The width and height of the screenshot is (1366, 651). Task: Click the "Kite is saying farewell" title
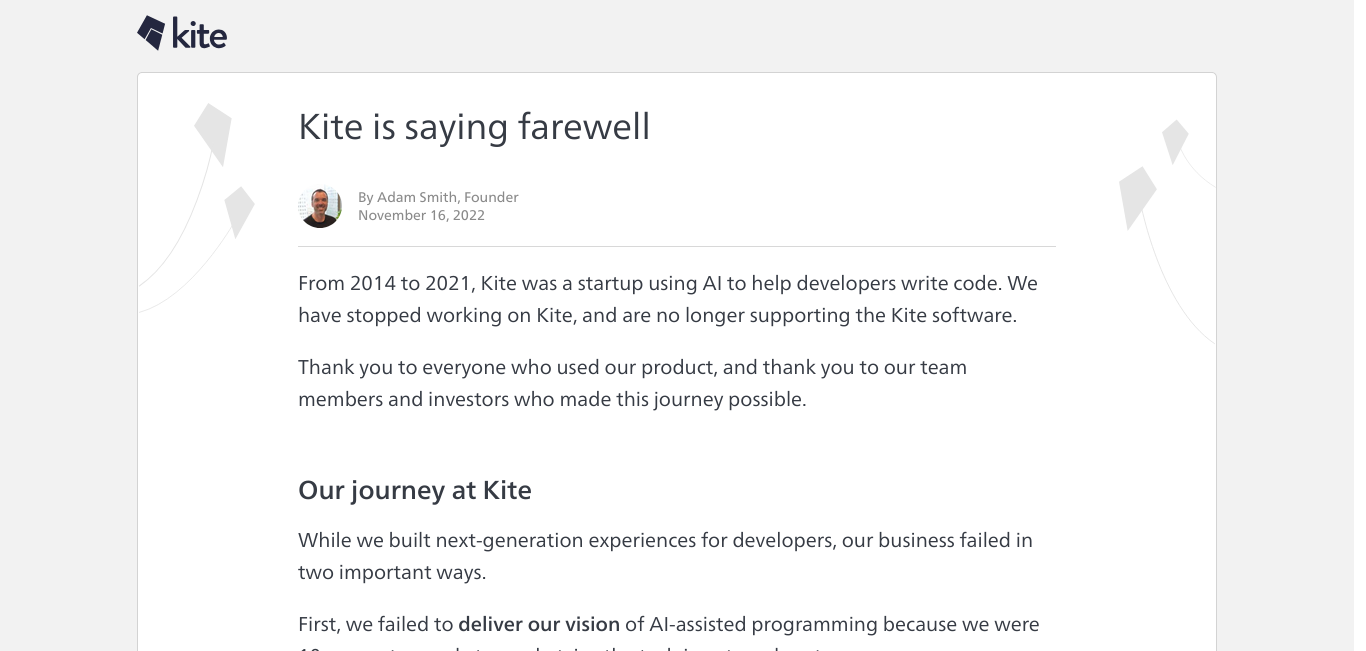[474, 127]
